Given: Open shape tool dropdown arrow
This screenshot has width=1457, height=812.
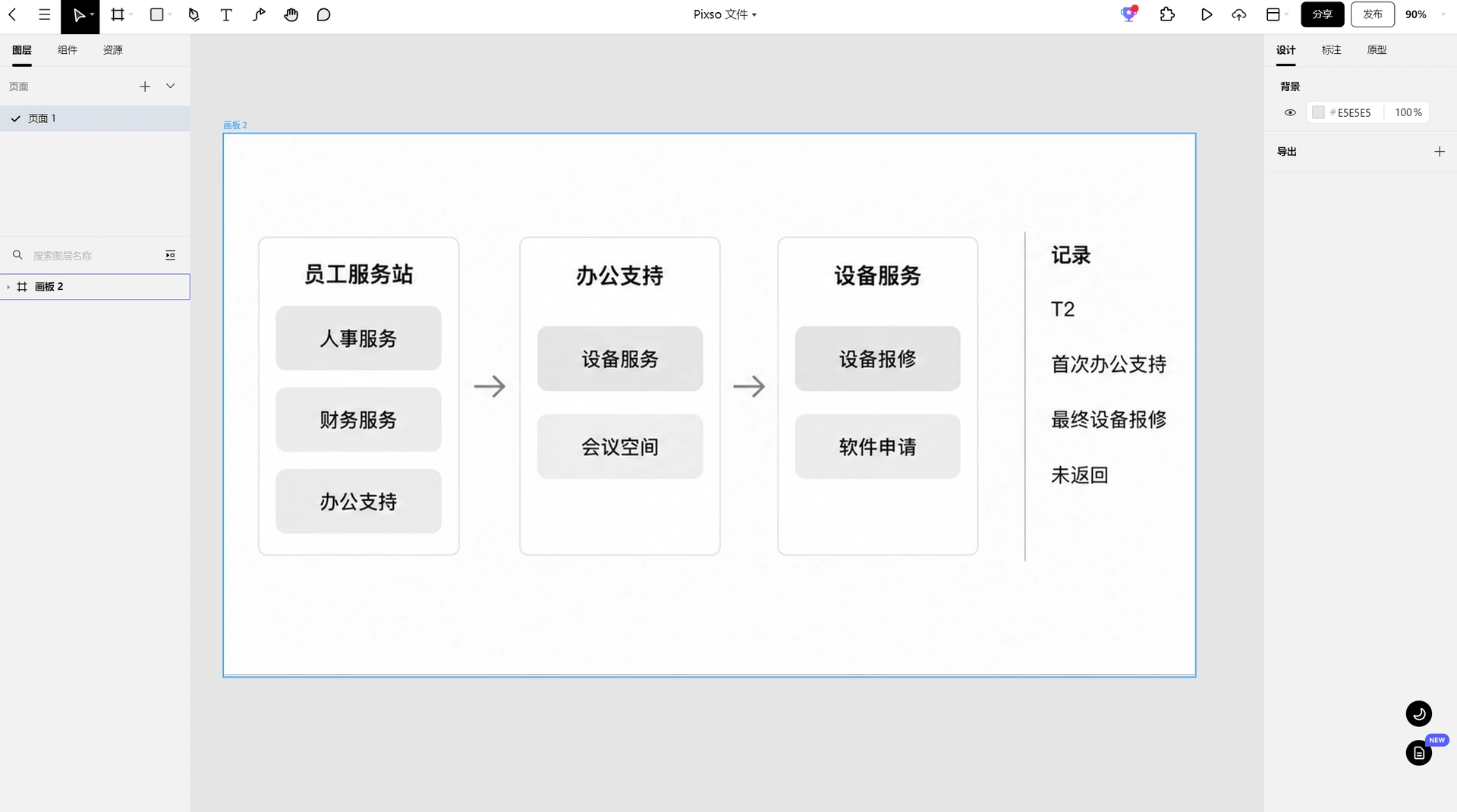Looking at the screenshot, I should 170,14.
